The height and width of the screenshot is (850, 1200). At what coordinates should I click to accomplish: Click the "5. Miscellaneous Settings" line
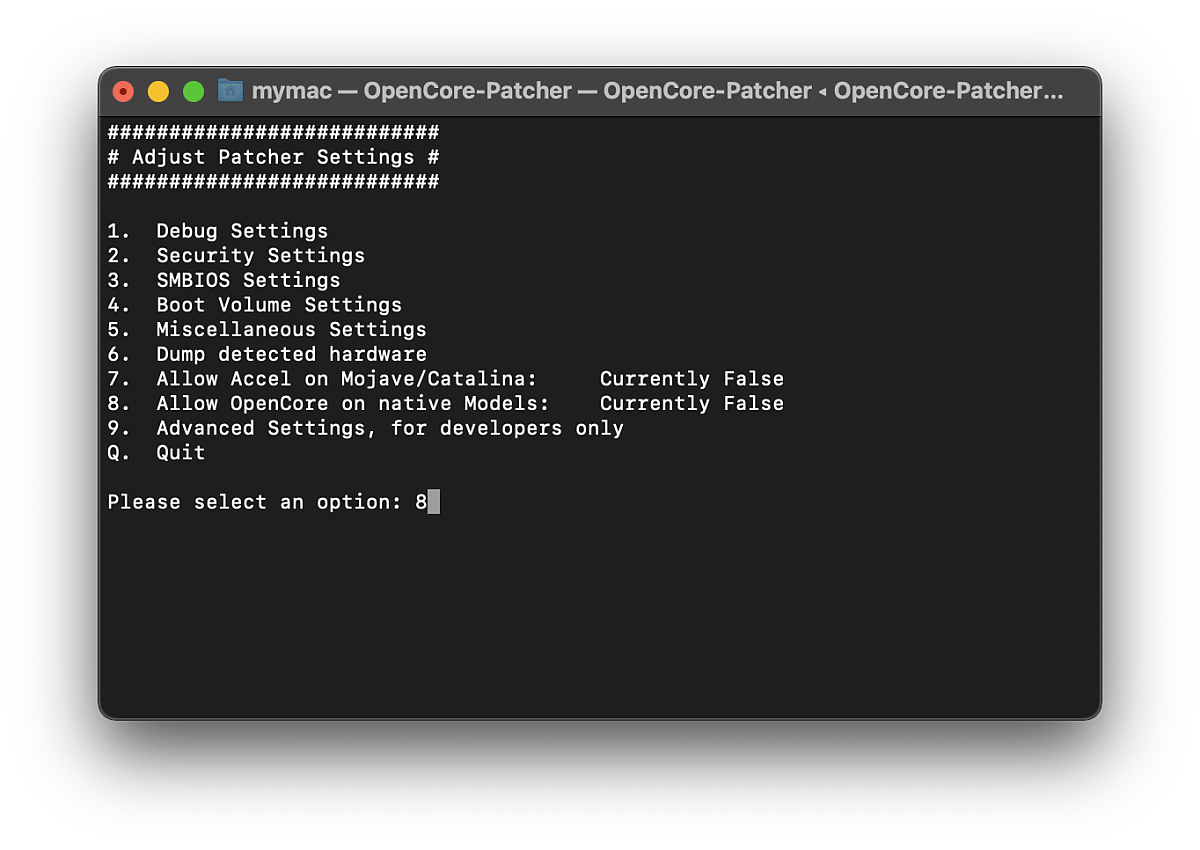(x=267, y=329)
